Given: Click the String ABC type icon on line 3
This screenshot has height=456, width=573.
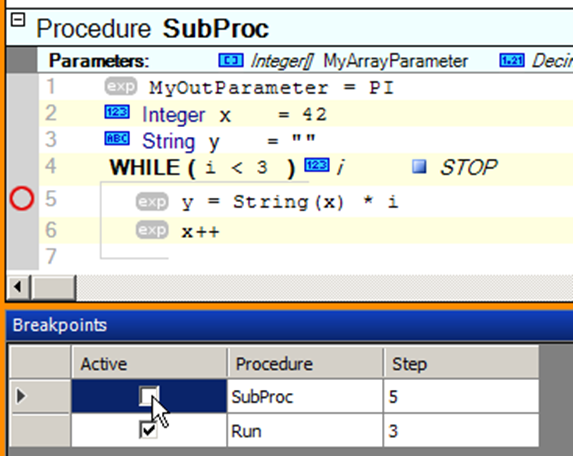Looking at the screenshot, I should (117, 138).
